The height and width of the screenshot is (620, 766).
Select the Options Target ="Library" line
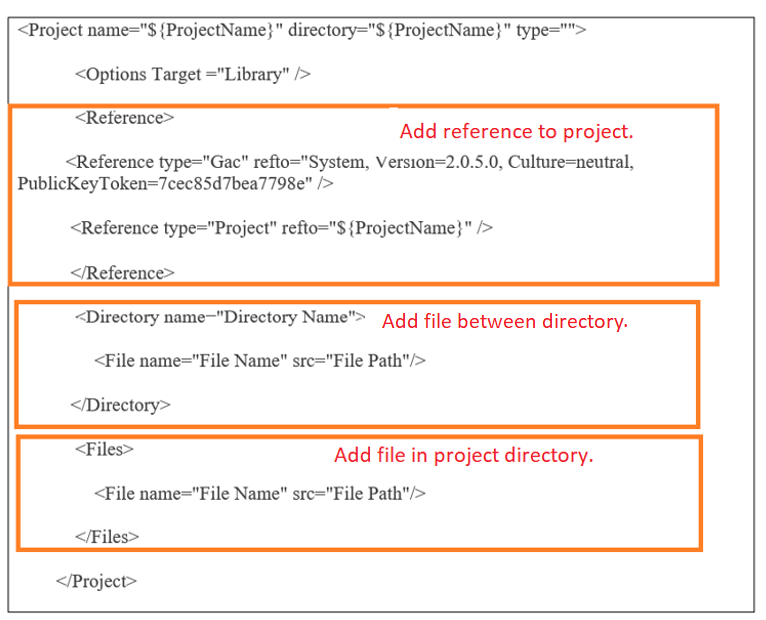[192, 75]
